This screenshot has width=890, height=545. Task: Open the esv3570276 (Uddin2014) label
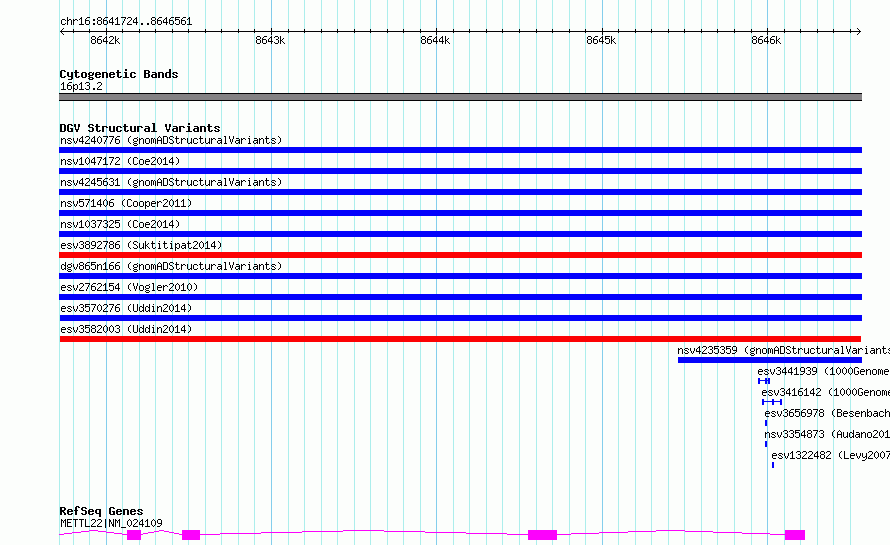pos(126,308)
